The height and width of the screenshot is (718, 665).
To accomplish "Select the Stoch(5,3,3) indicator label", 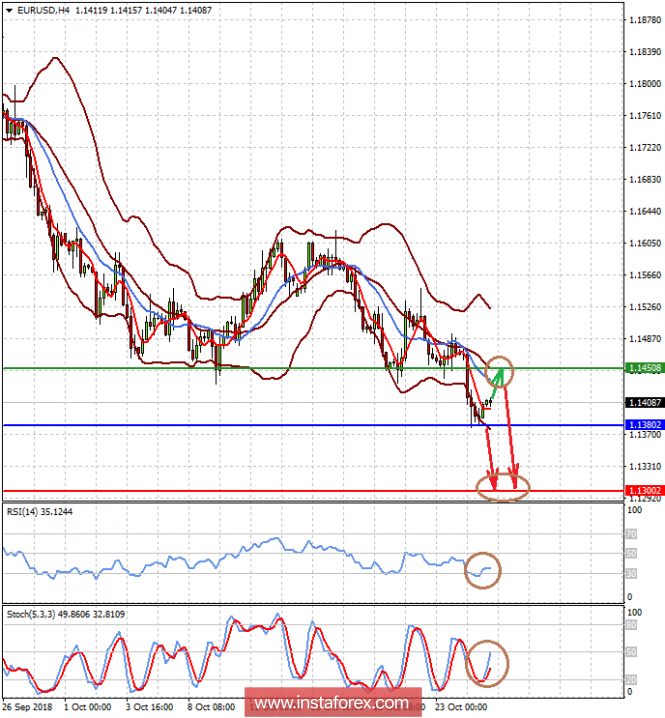I will (x=65, y=615).
